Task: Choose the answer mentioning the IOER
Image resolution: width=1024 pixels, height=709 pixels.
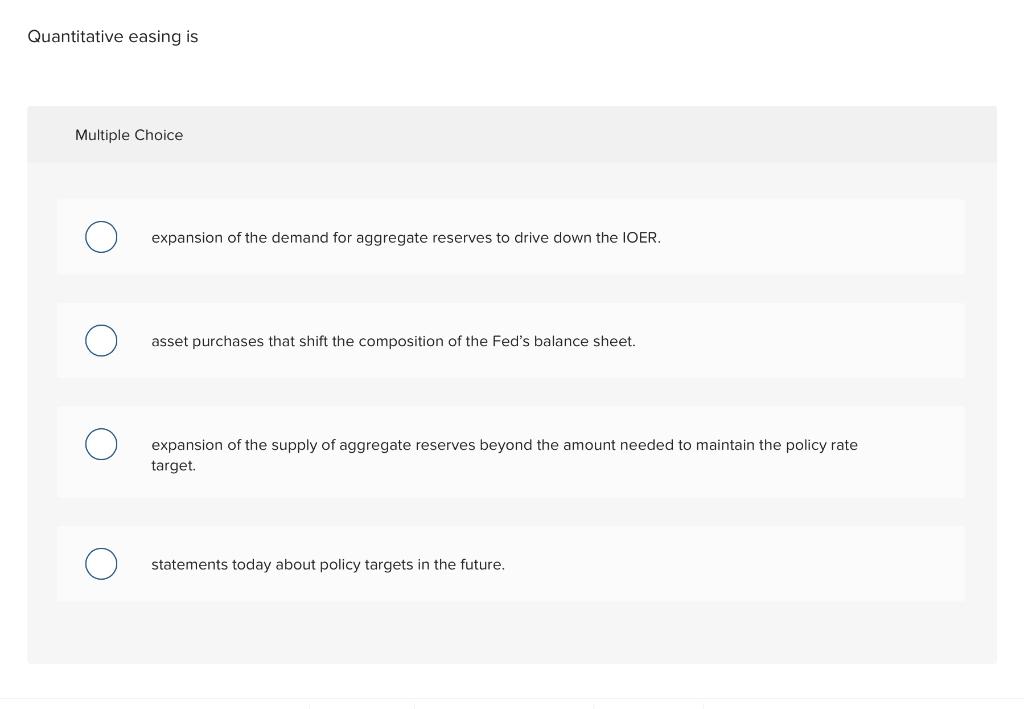Action: pos(406,237)
